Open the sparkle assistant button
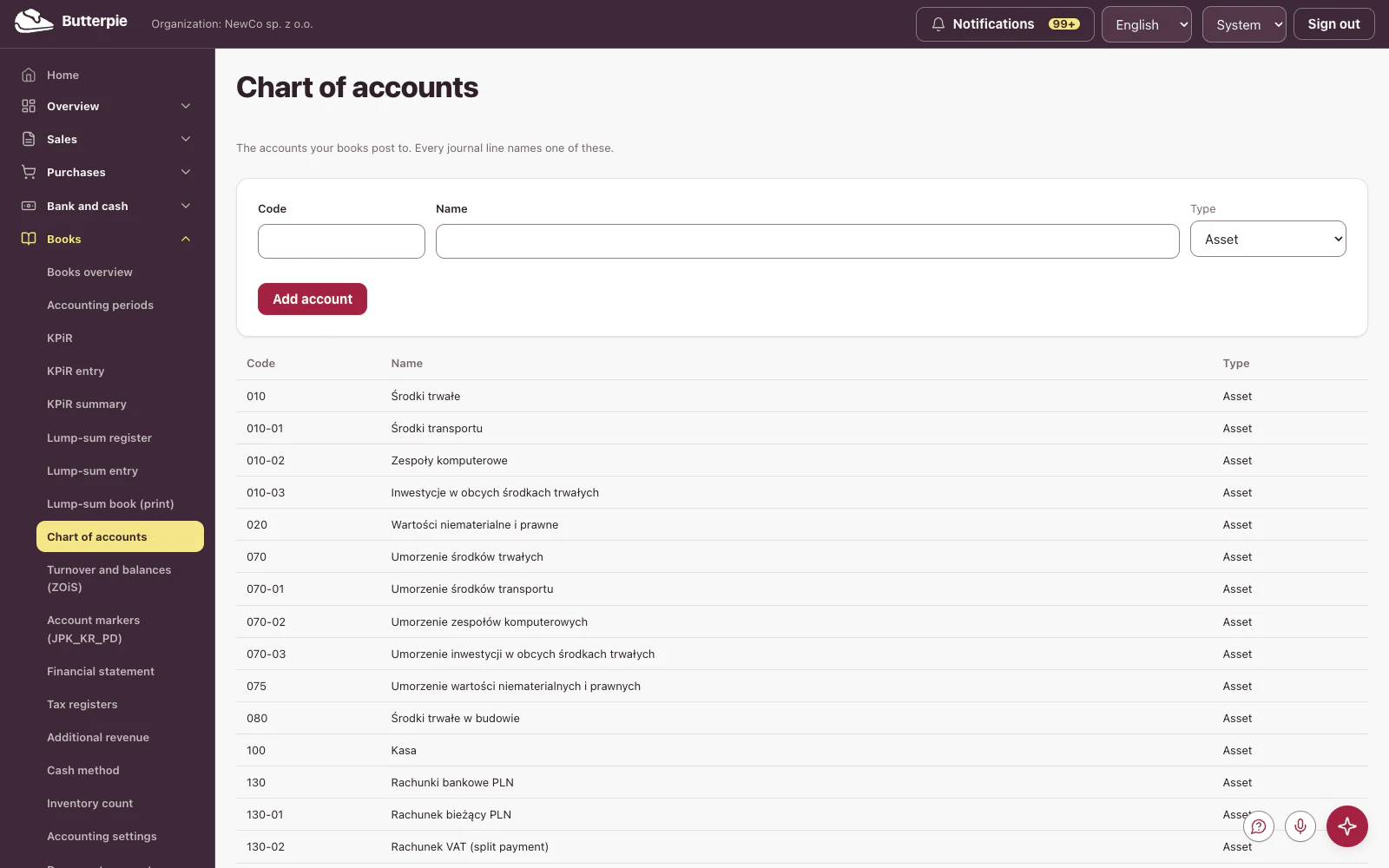Viewport: 1389px width, 868px height. click(1347, 826)
